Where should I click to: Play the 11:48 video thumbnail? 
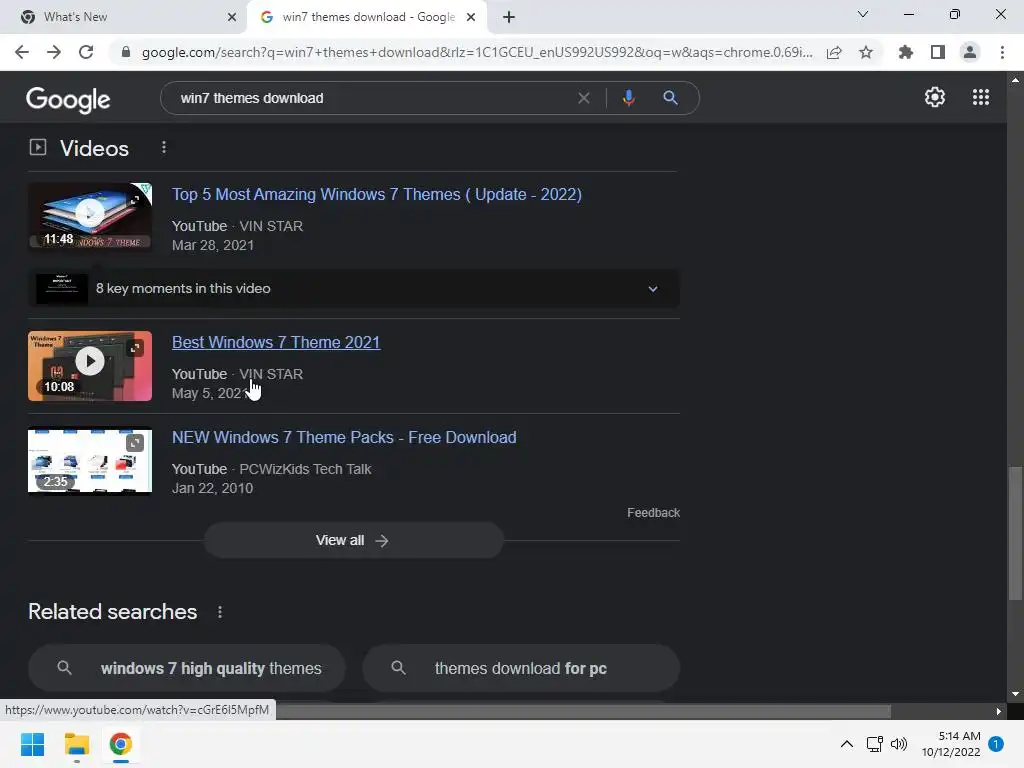click(90, 215)
